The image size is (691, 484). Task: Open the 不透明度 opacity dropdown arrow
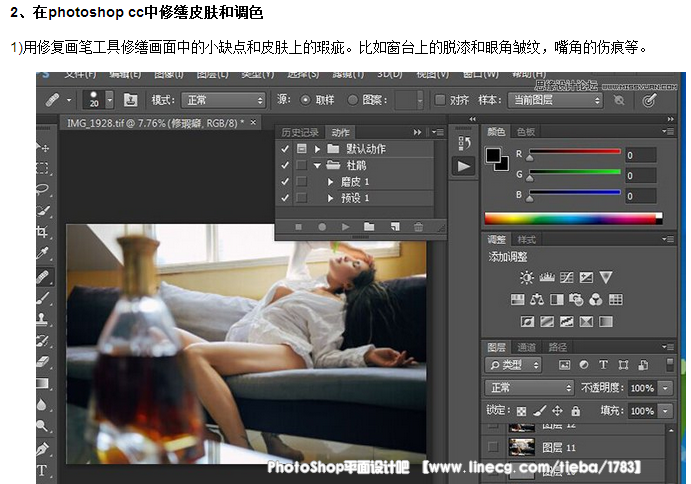665,388
